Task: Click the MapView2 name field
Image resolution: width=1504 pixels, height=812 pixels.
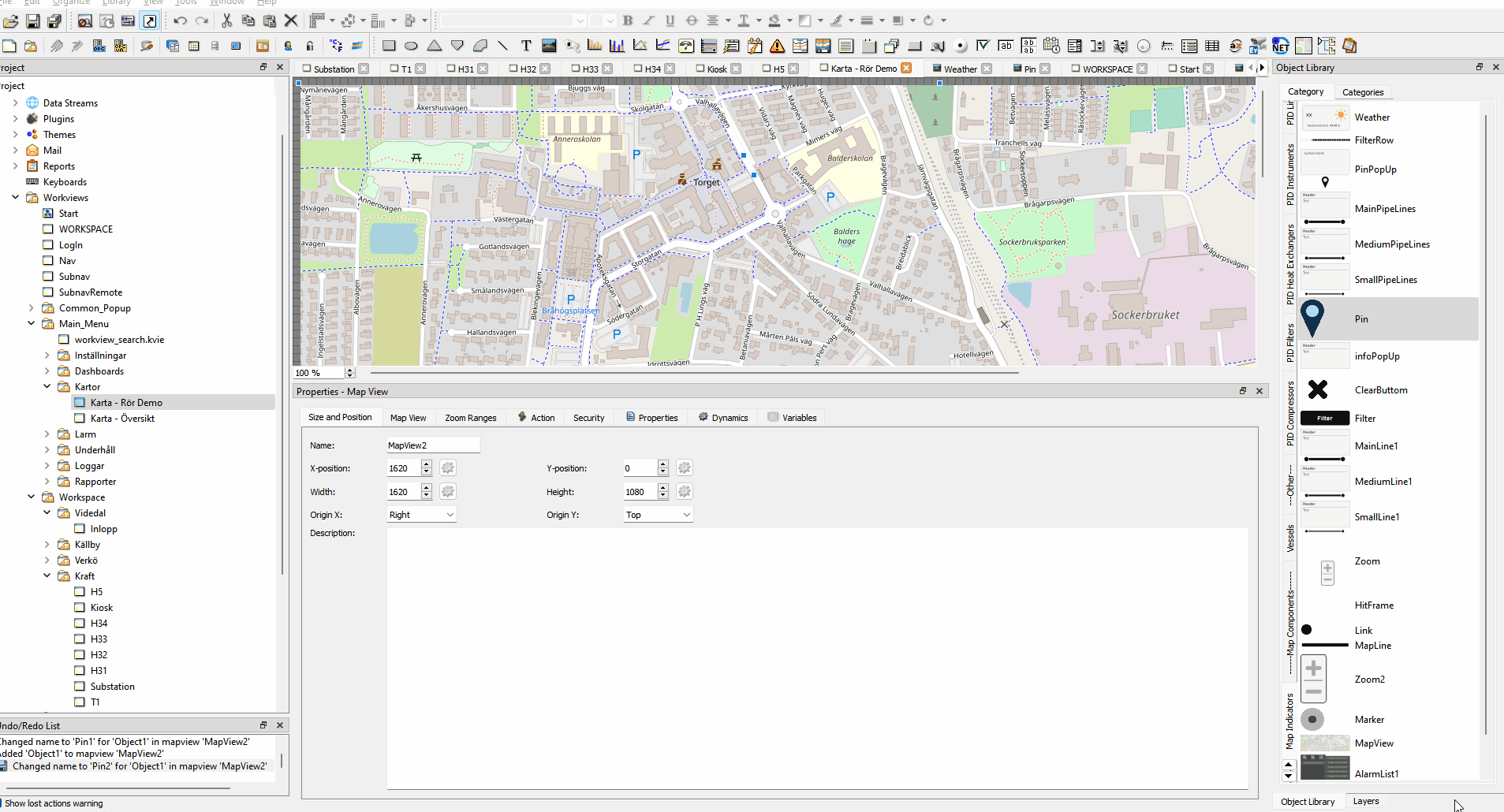Action: tap(433, 445)
